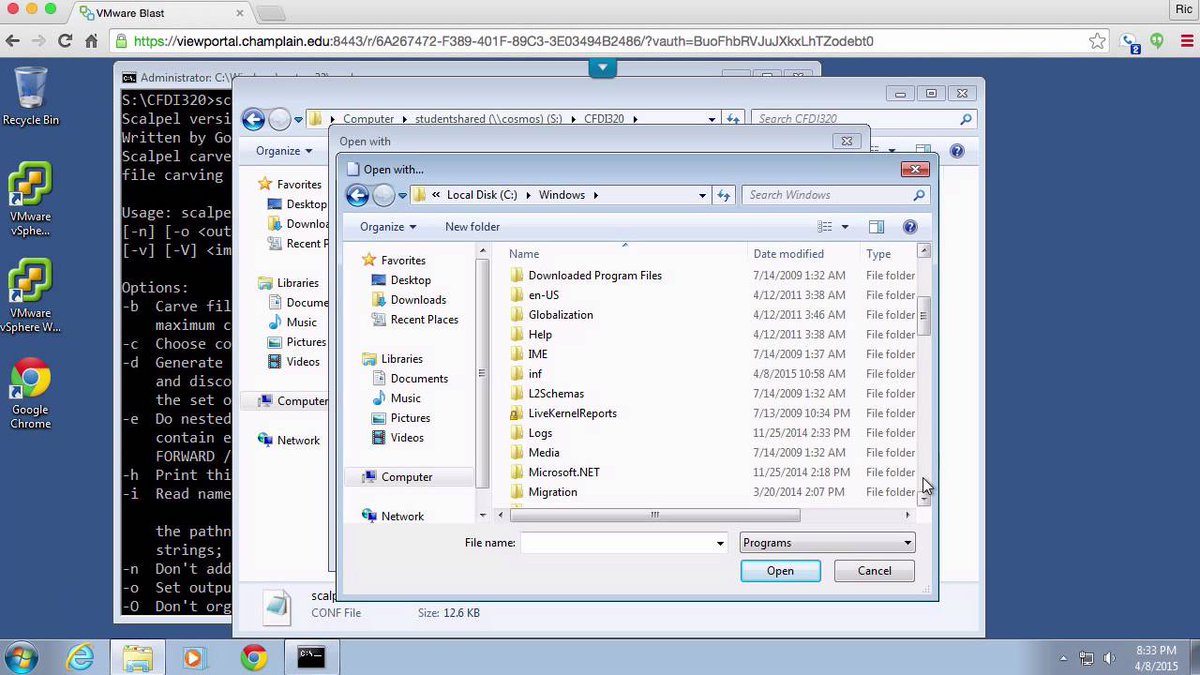Image resolution: width=1200 pixels, height=675 pixels.
Task: Click the Local Disk (C:) breadcrumb
Action: pyautogui.click(x=484, y=195)
